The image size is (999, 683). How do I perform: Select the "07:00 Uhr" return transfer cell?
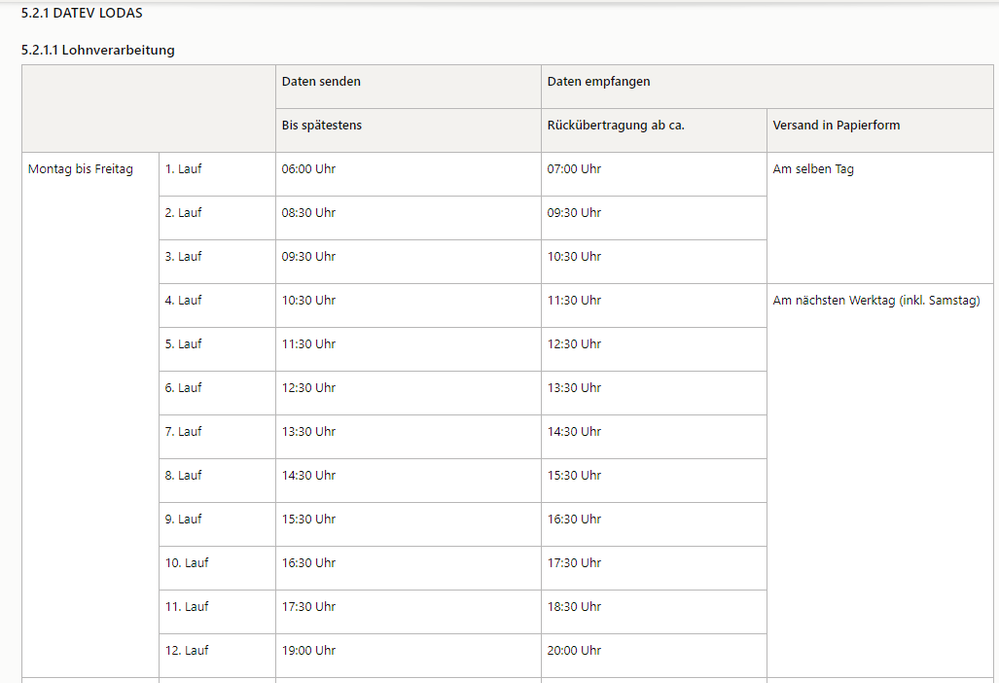coord(574,169)
